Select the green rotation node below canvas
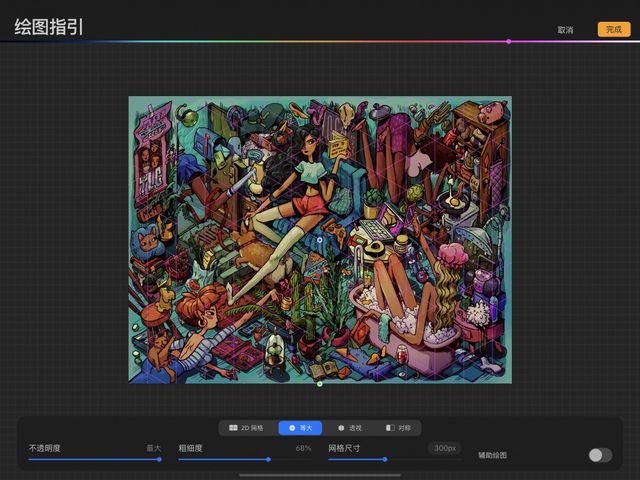The width and height of the screenshot is (640, 480). tap(320, 384)
